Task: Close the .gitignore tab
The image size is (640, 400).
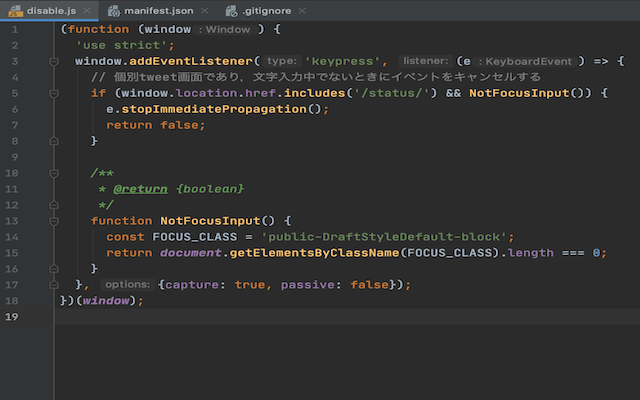Action: (302, 11)
